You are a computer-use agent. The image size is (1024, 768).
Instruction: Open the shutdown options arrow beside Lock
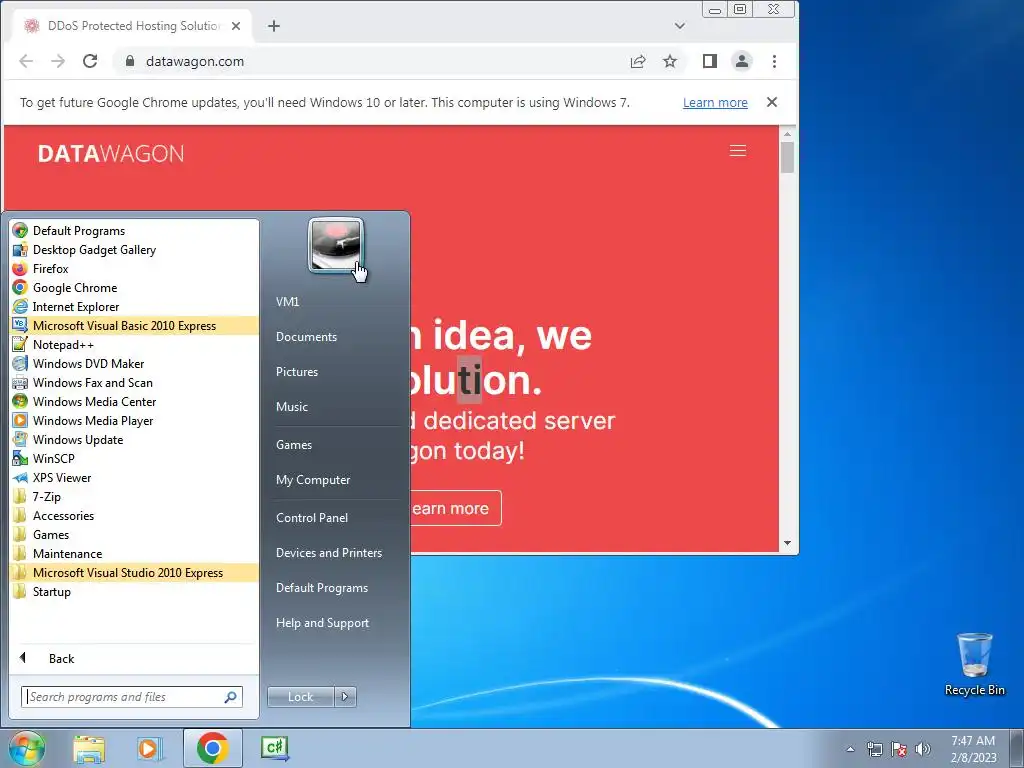point(345,697)
